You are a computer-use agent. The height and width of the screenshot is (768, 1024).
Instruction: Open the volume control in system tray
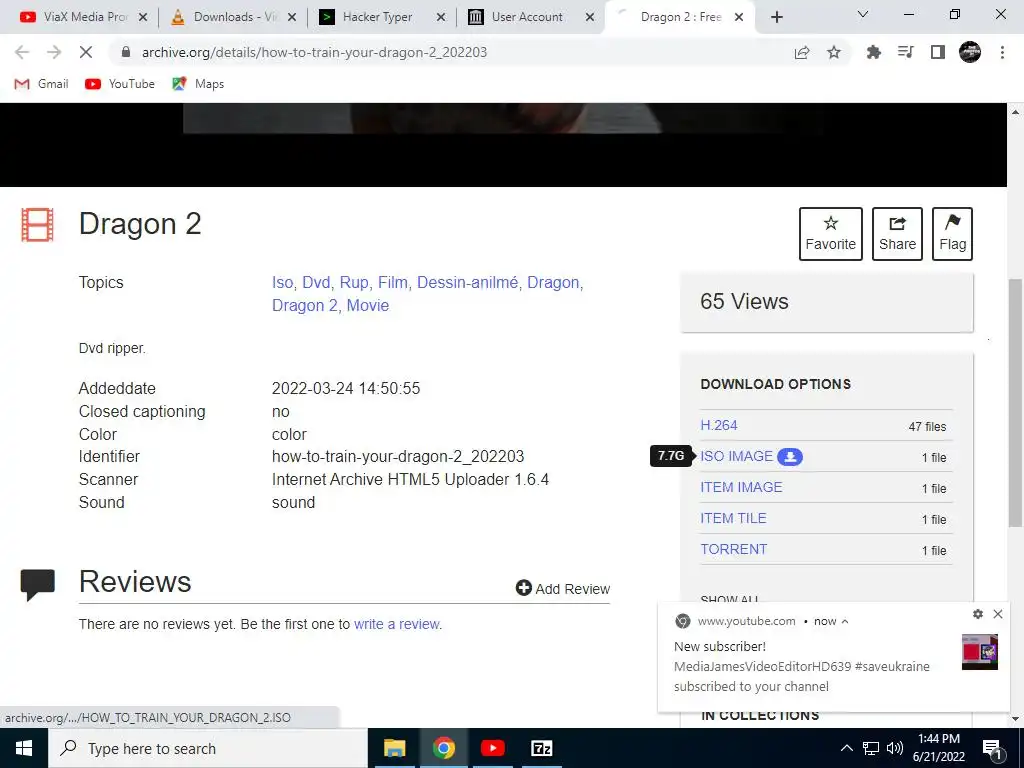(895, 748)
